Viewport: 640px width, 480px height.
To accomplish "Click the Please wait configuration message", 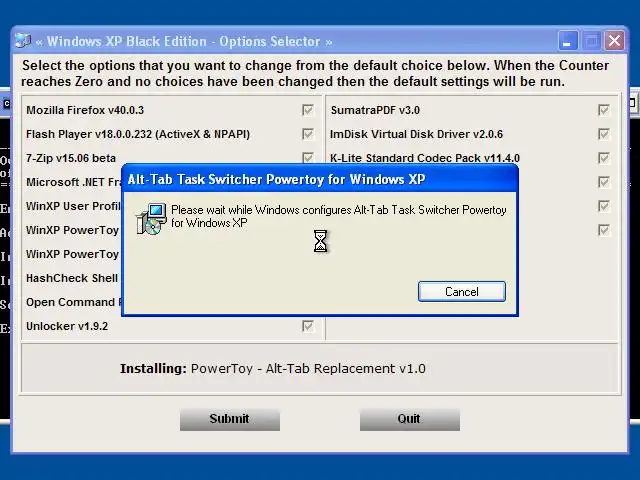I will (x=339, y=216).
